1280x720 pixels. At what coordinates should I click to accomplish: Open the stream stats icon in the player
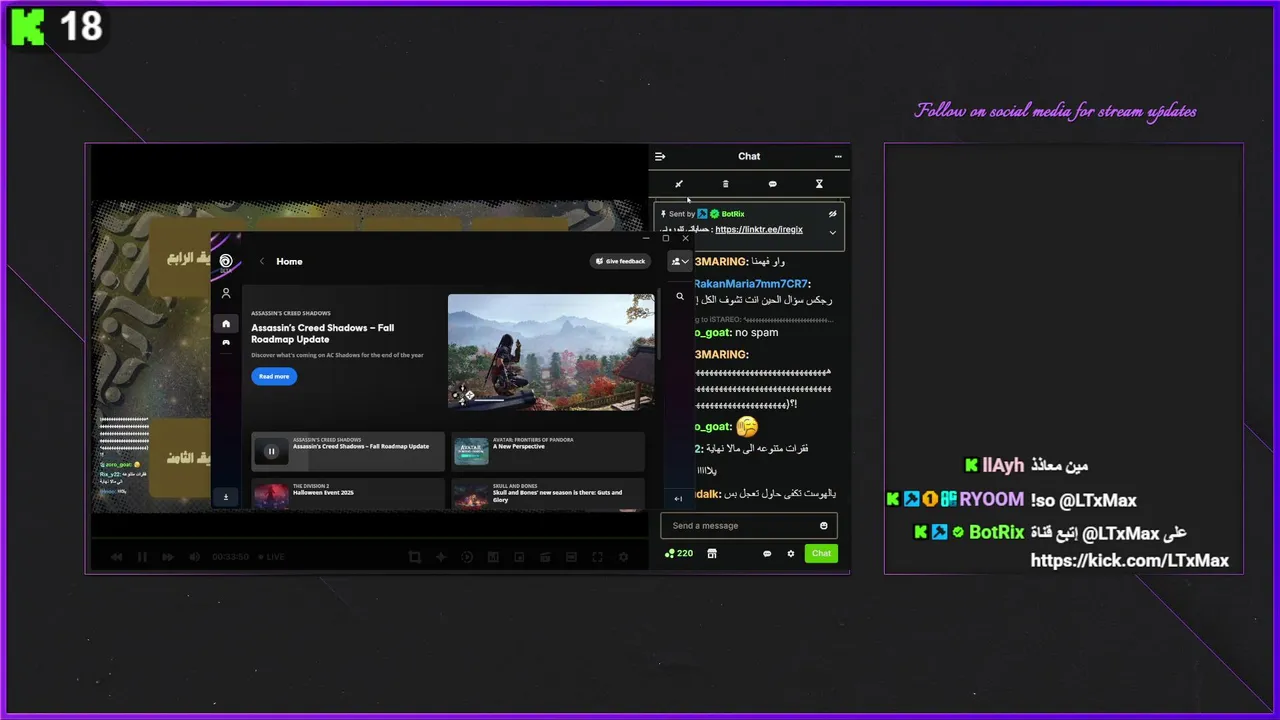493,557
